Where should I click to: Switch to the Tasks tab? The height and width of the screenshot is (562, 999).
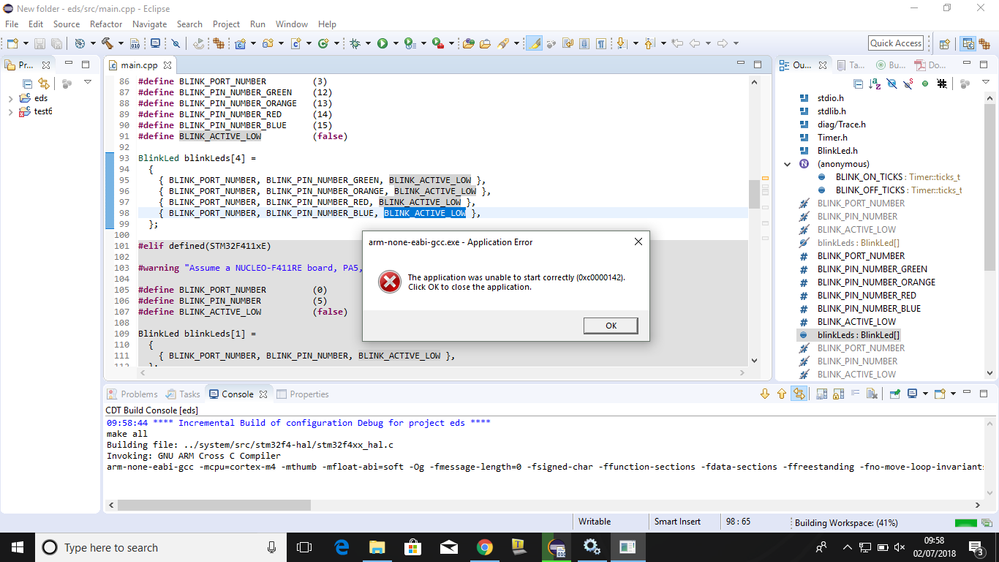183,394
